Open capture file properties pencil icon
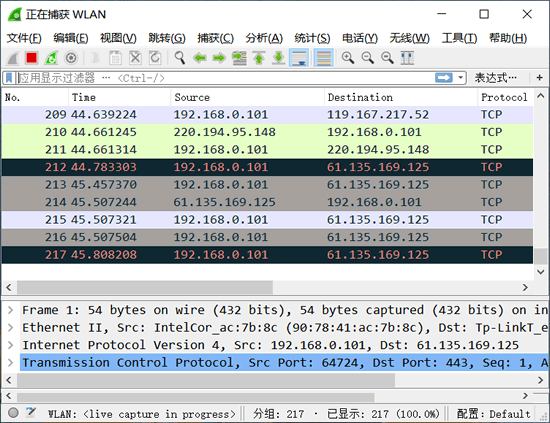Viewport: 550px width, 423px height. (31, 413)
